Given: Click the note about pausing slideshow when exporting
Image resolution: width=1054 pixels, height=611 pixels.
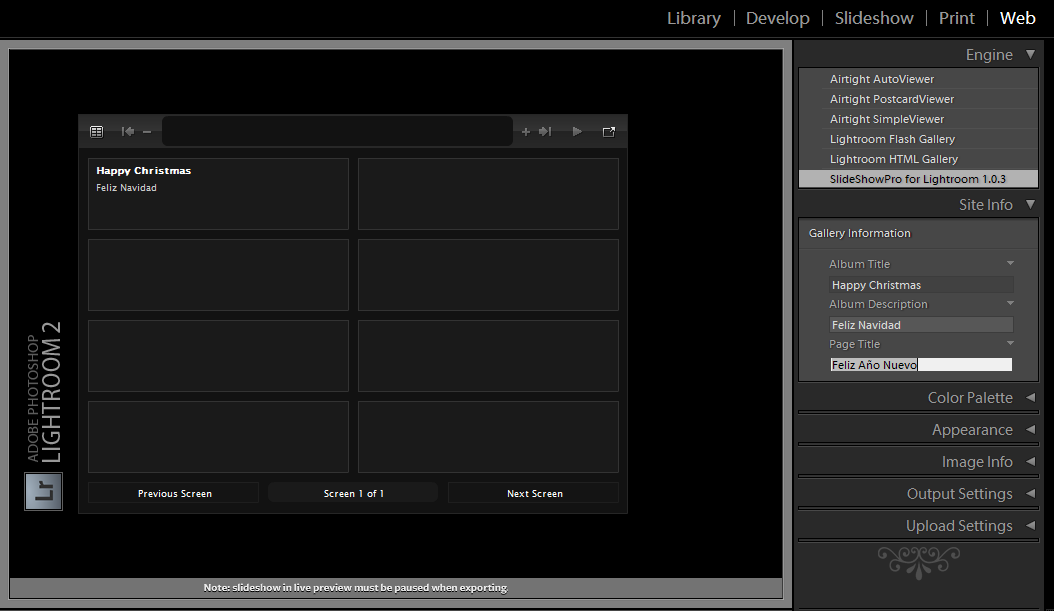Looking at the screenshot, I should (356, 587).
